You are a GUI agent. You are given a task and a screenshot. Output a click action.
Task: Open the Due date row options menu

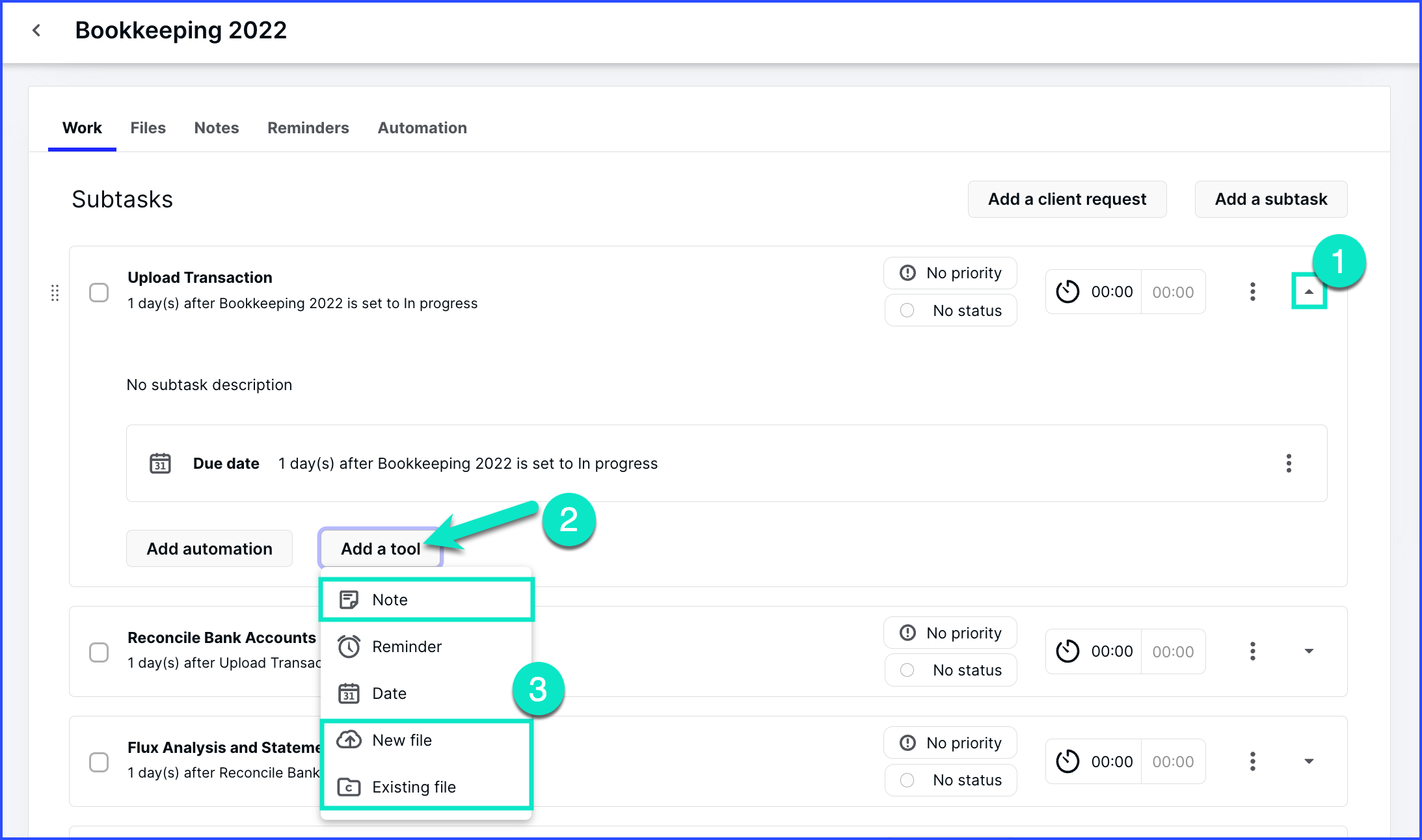tap(1288, 464)
